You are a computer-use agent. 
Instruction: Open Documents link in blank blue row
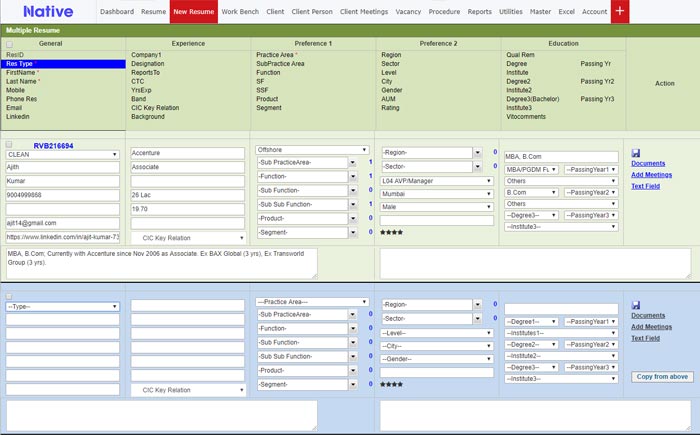point(648,315)
